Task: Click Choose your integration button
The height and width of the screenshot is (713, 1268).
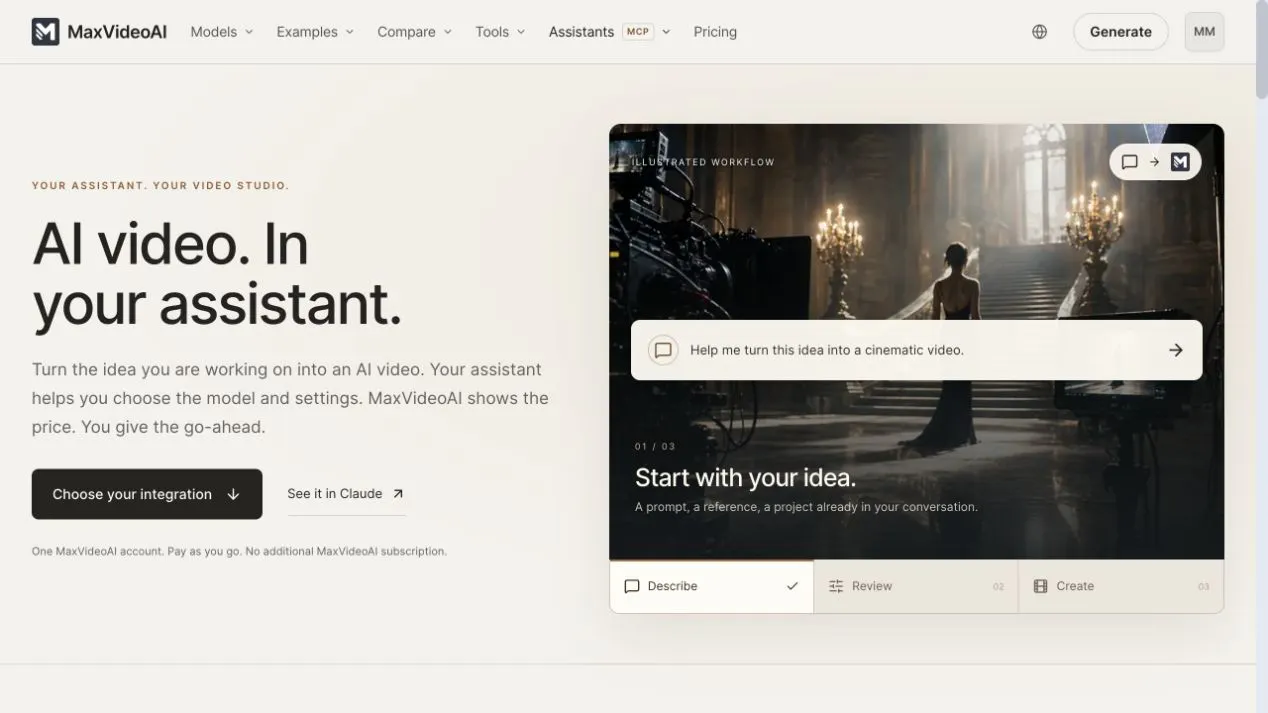Action: click(x=147, y=494)
